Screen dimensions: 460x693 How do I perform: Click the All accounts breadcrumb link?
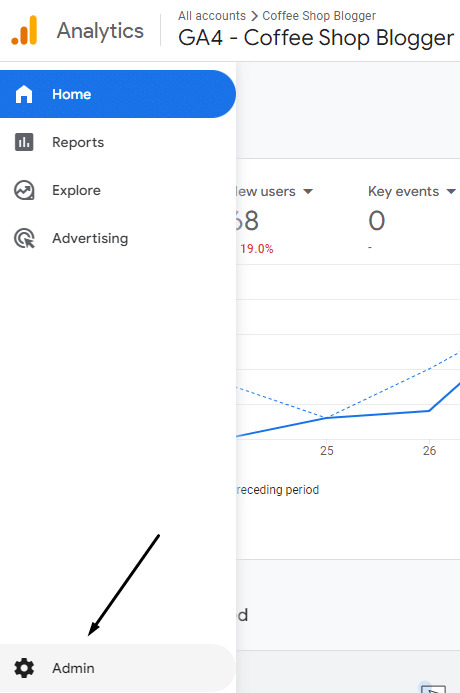click(212, 16)
